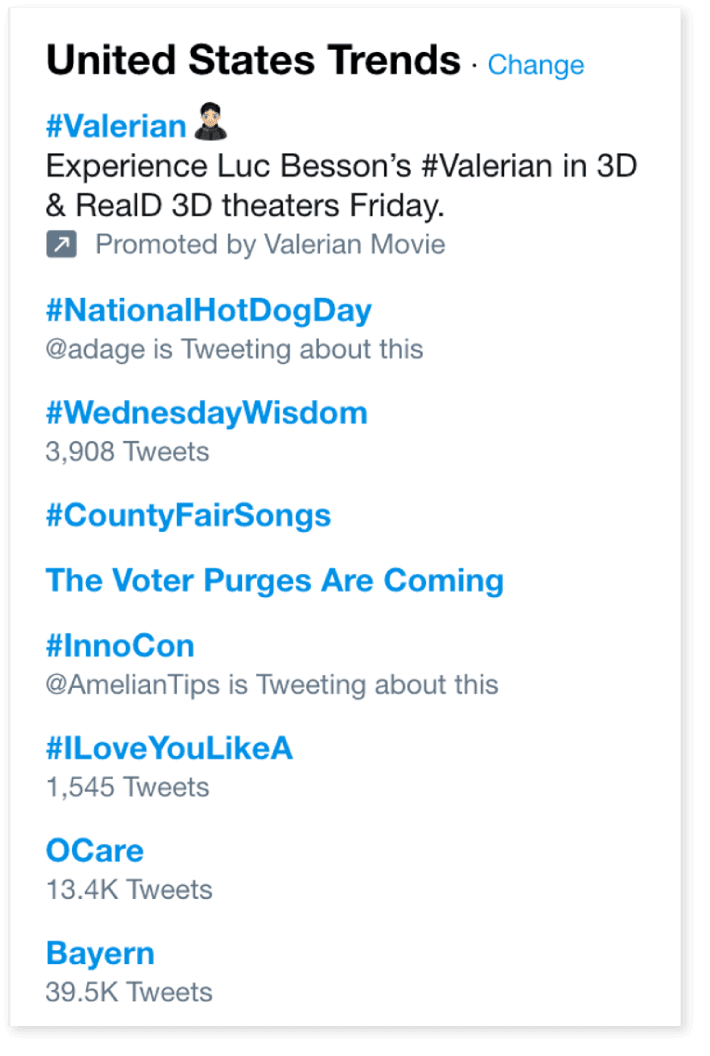Viewport: 710px width, 1056px height.
Task: Click the Valerian 3D theaters promo description
Action: pos(340,185)
